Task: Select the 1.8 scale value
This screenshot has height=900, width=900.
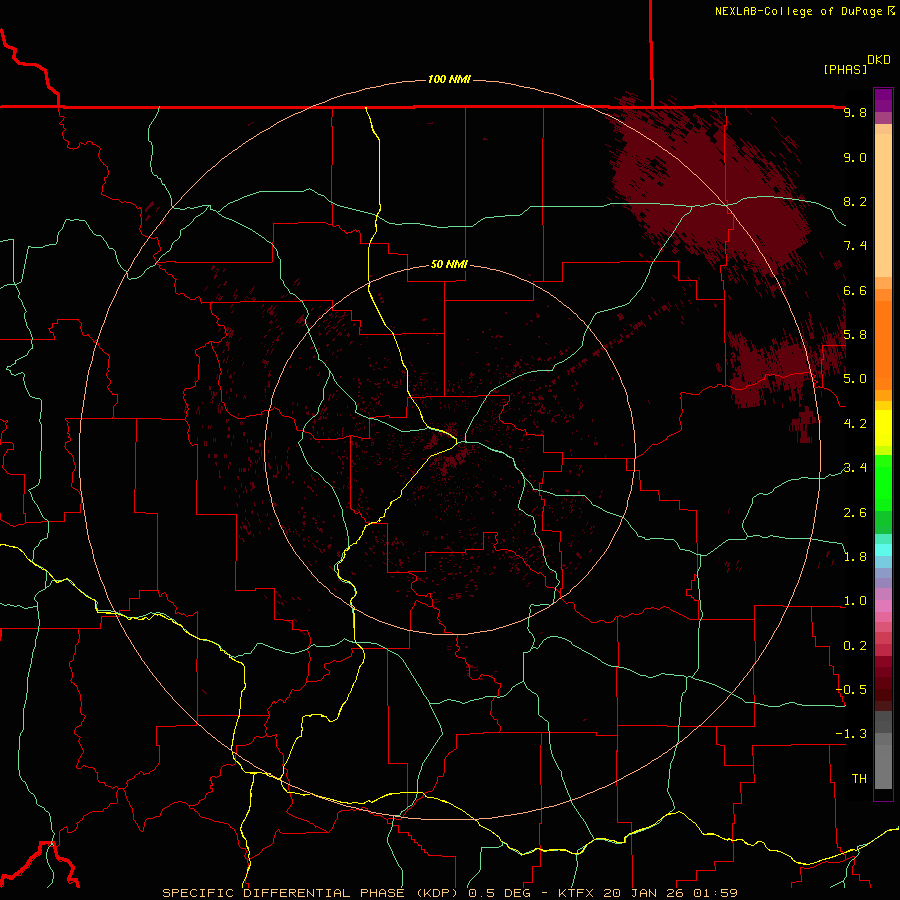Action: tap(855, 556)
